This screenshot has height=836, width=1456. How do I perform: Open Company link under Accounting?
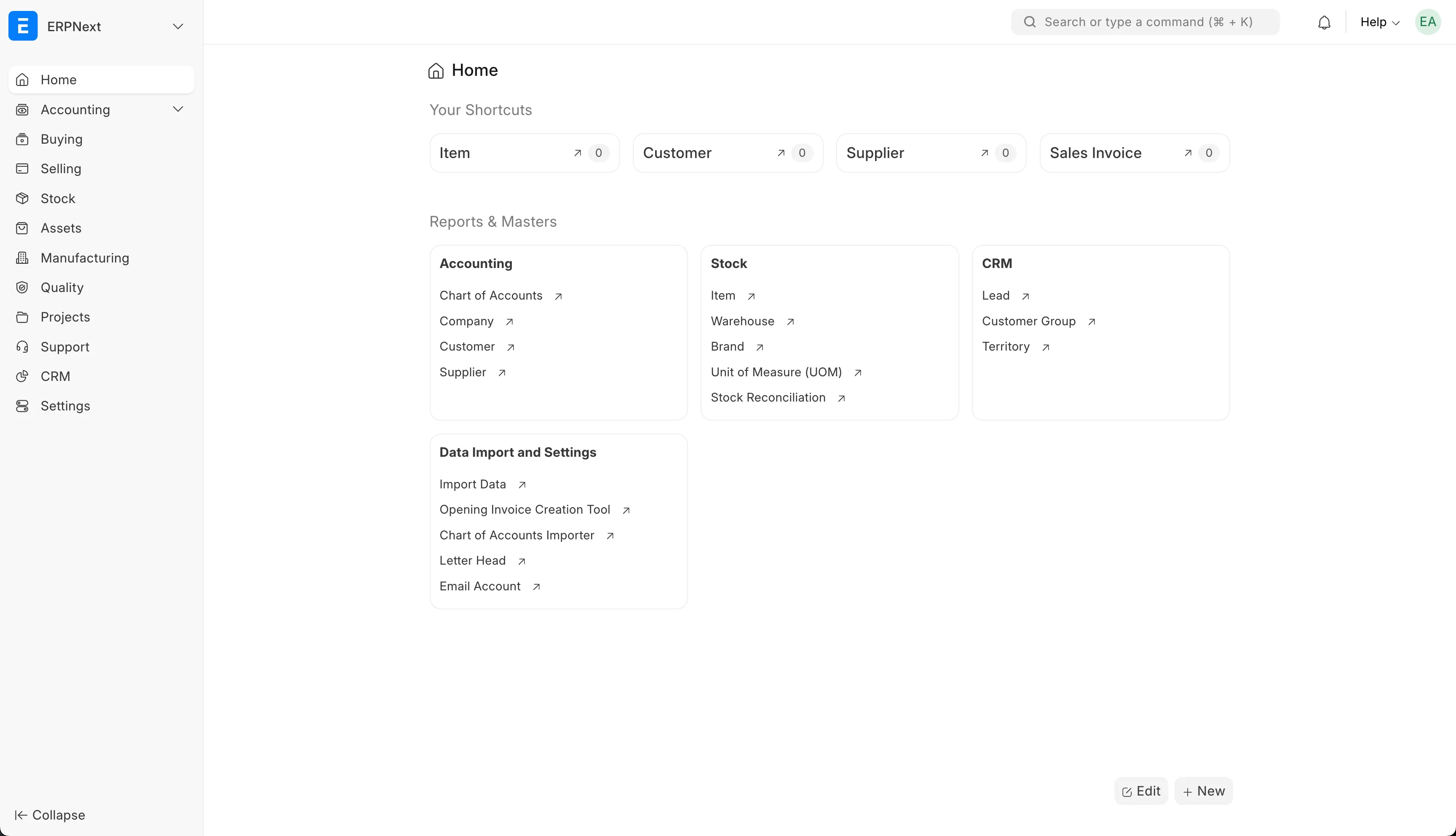(467, 322)
